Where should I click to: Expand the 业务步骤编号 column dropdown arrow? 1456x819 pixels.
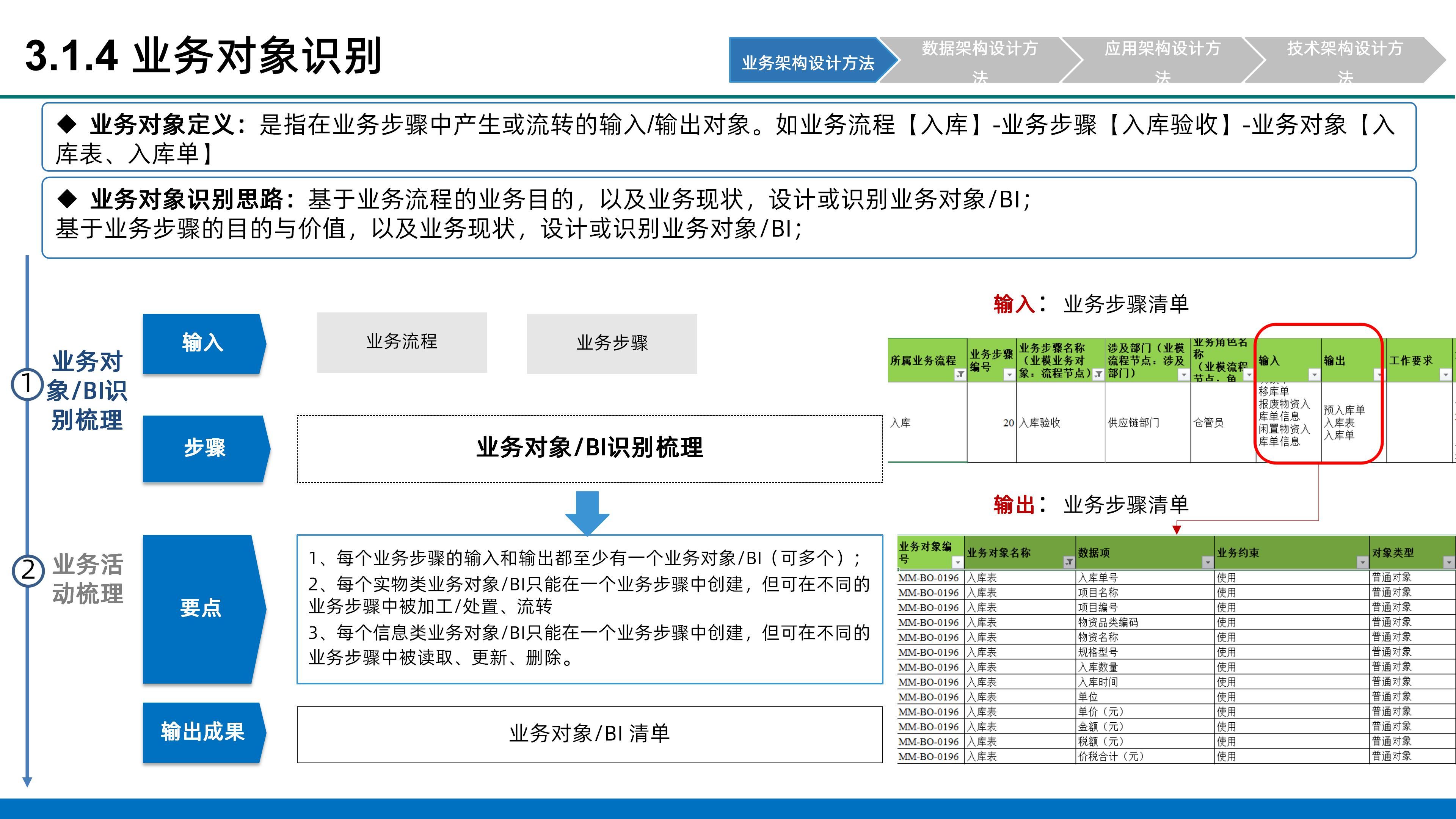(1009, 375)
